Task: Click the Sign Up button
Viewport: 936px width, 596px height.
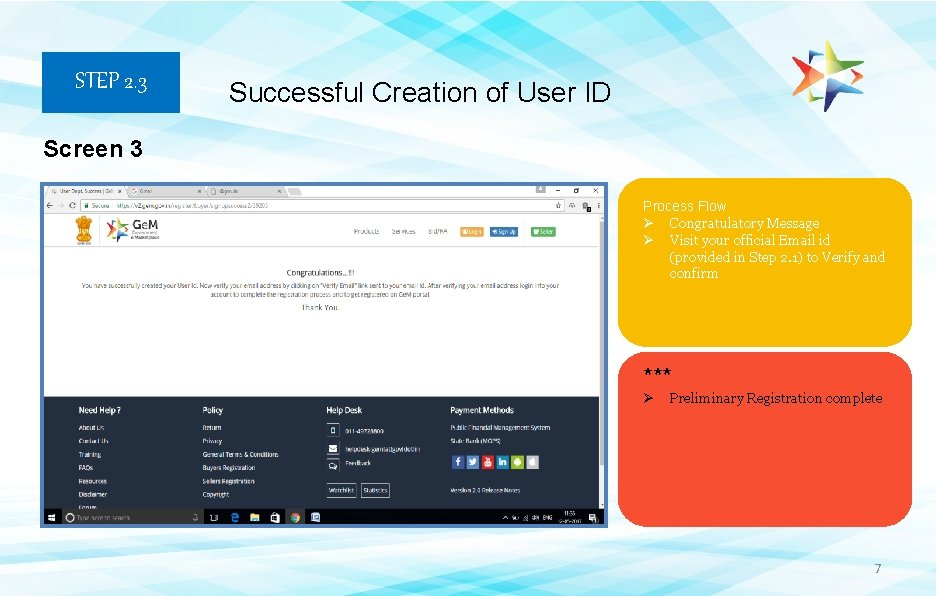Action: (506, 232)
